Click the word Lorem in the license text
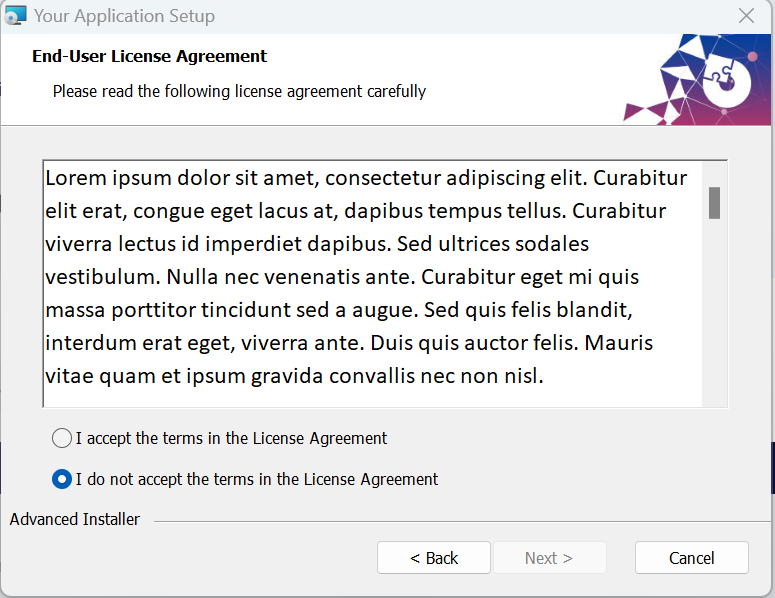Image resolution: width=775 pixels, height=598 pixels. coord(77,178)
